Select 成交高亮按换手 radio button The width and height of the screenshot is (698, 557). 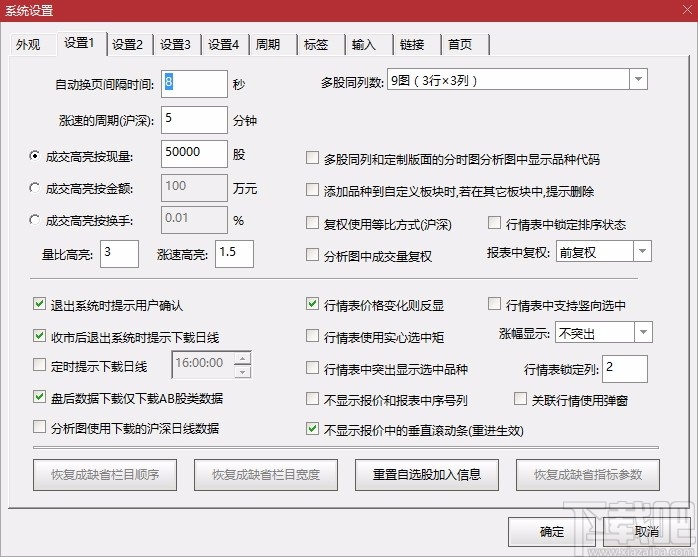(34, 220)
